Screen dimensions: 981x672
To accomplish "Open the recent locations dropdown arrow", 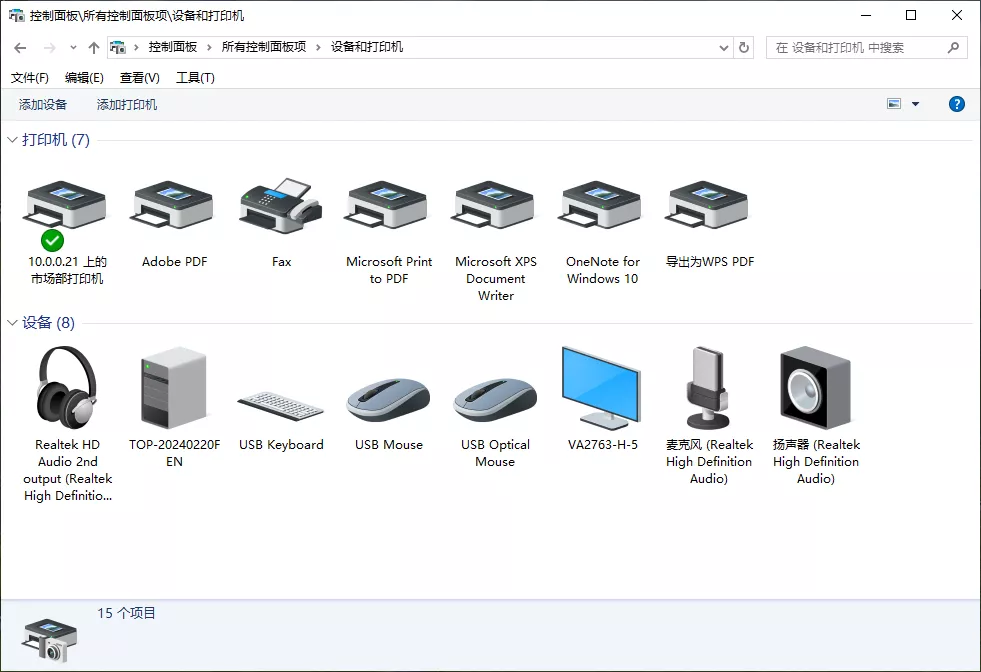I will (73, 48).
